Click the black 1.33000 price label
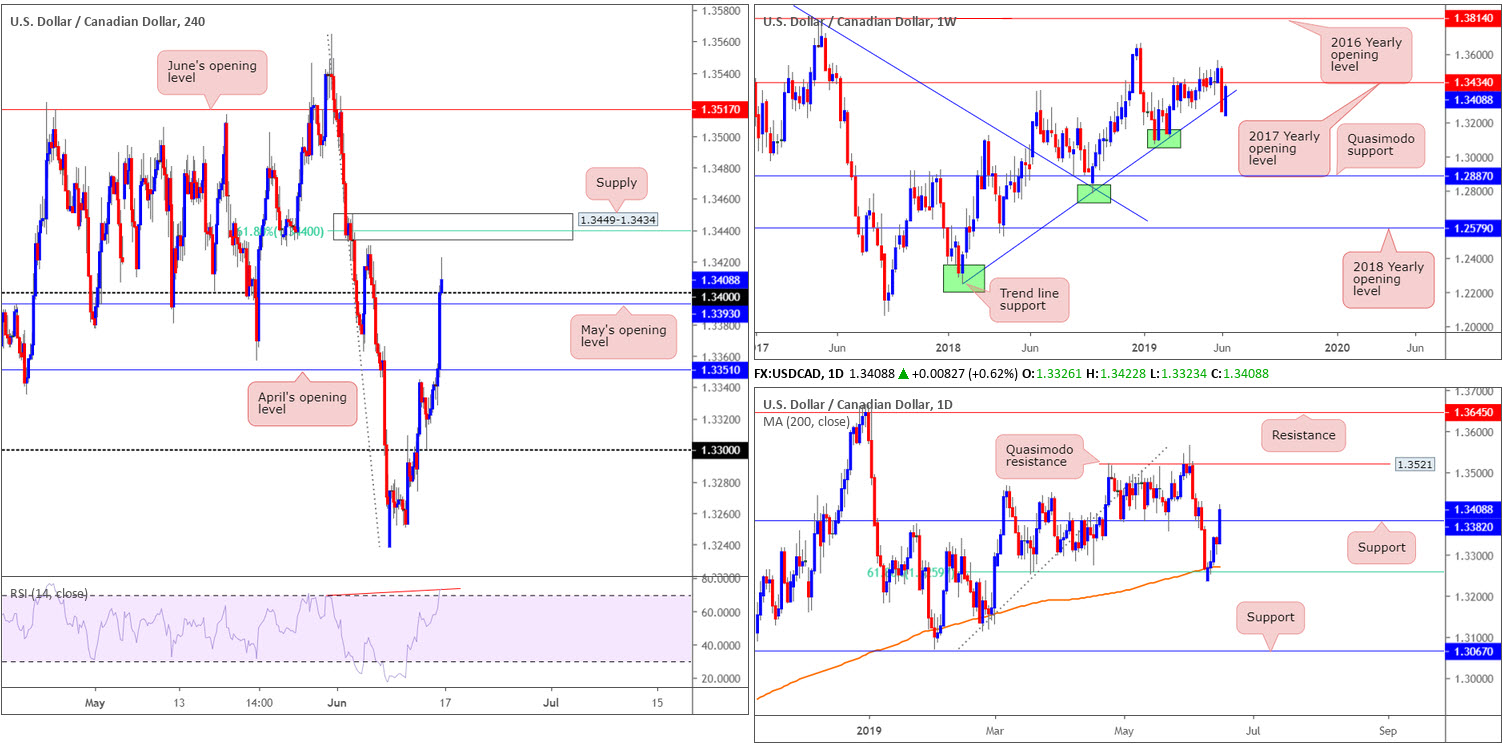The image size is (1503, 747). coord(719,450)
